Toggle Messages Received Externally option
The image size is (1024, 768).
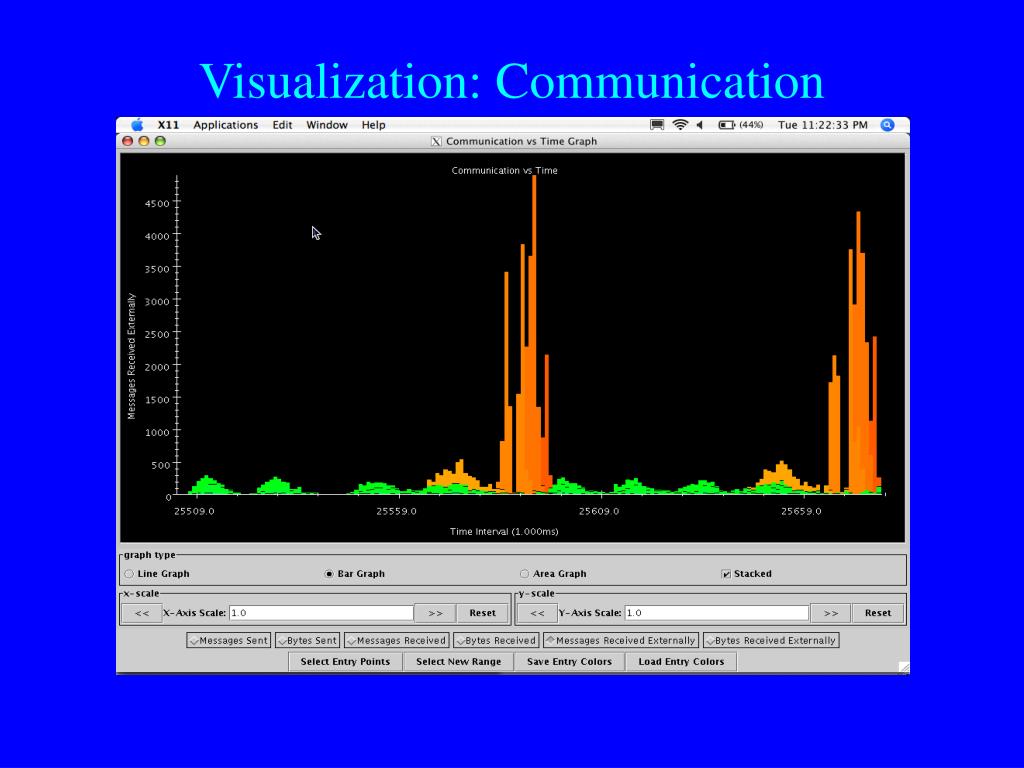point(621,641)
